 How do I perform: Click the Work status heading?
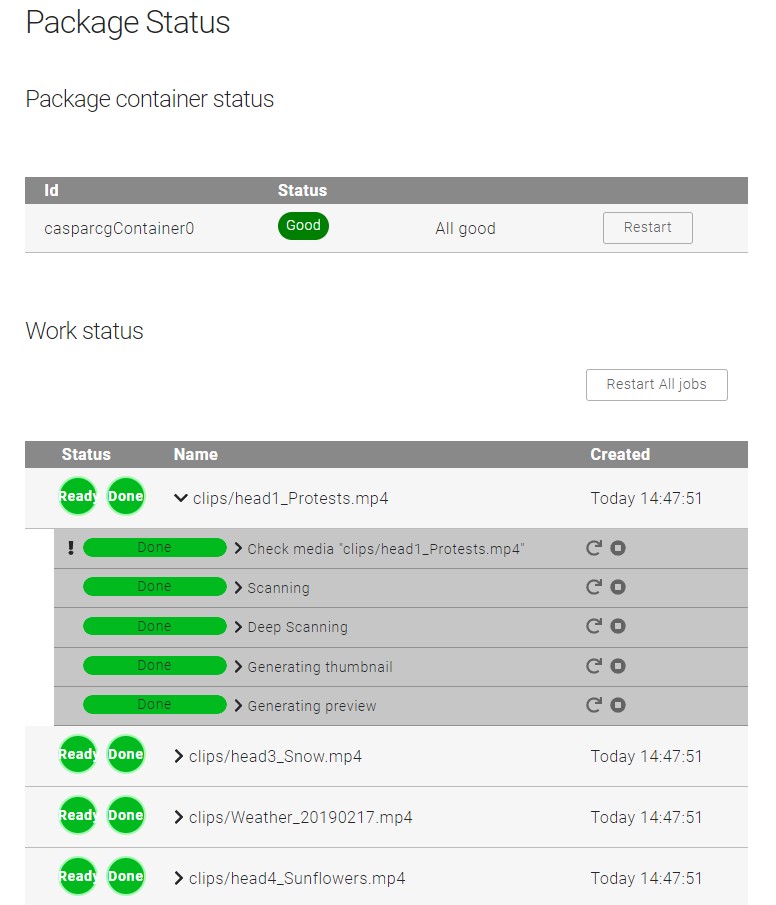tap(84, 331)
